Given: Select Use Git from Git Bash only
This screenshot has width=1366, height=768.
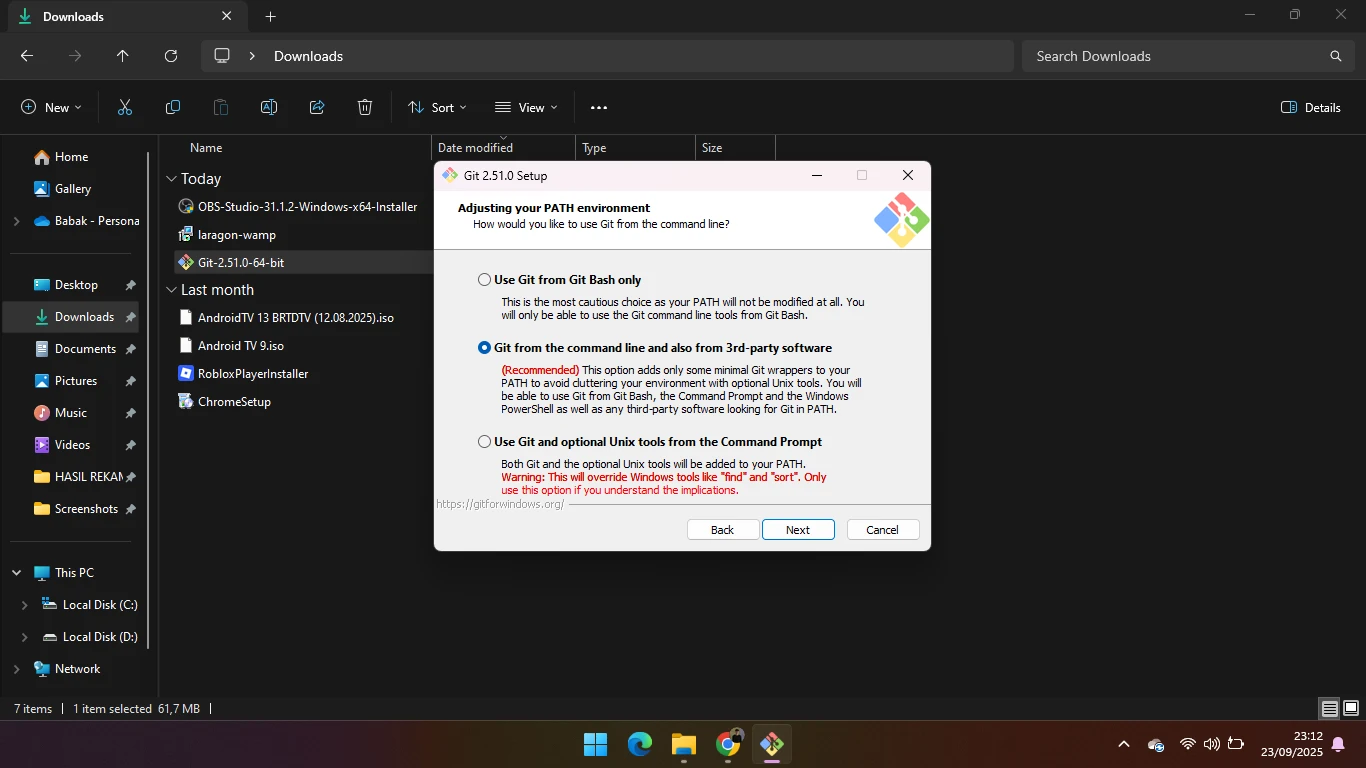Looking at the screenshot, I should coord(485,280).
